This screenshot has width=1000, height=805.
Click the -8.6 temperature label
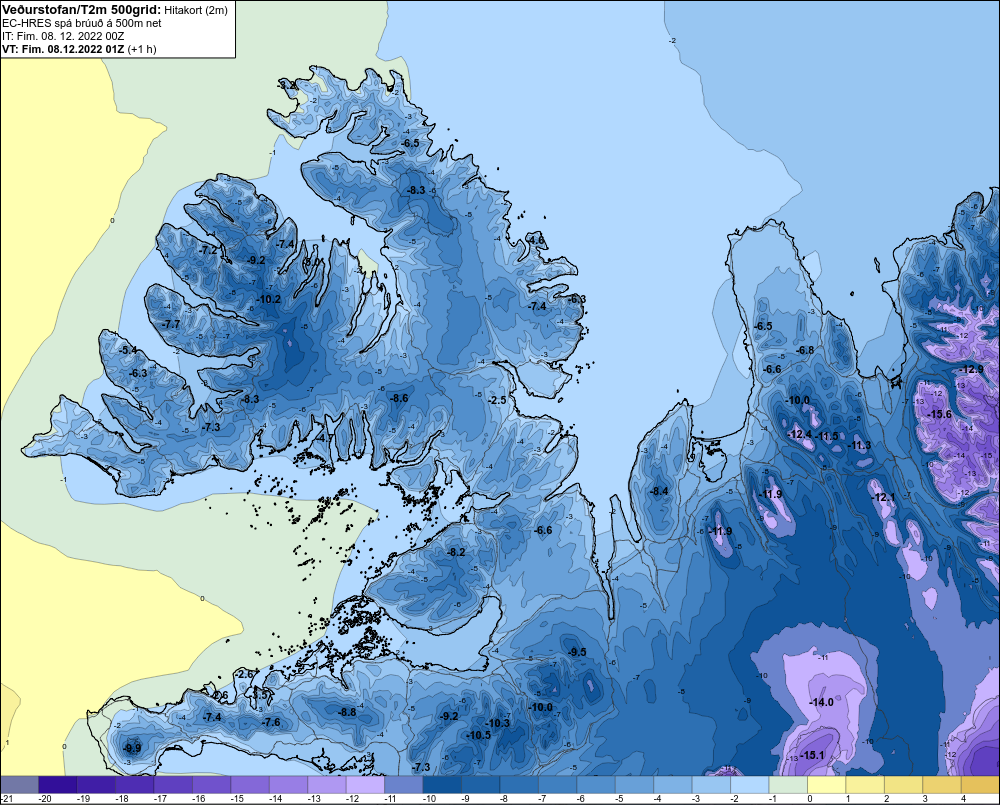pyautogui.click(x=399, y=398)
